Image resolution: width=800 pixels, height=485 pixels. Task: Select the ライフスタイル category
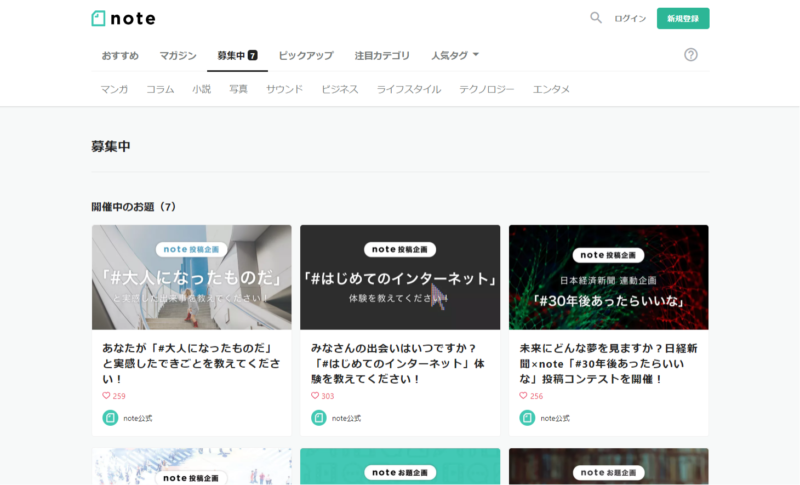click(409, 89)
